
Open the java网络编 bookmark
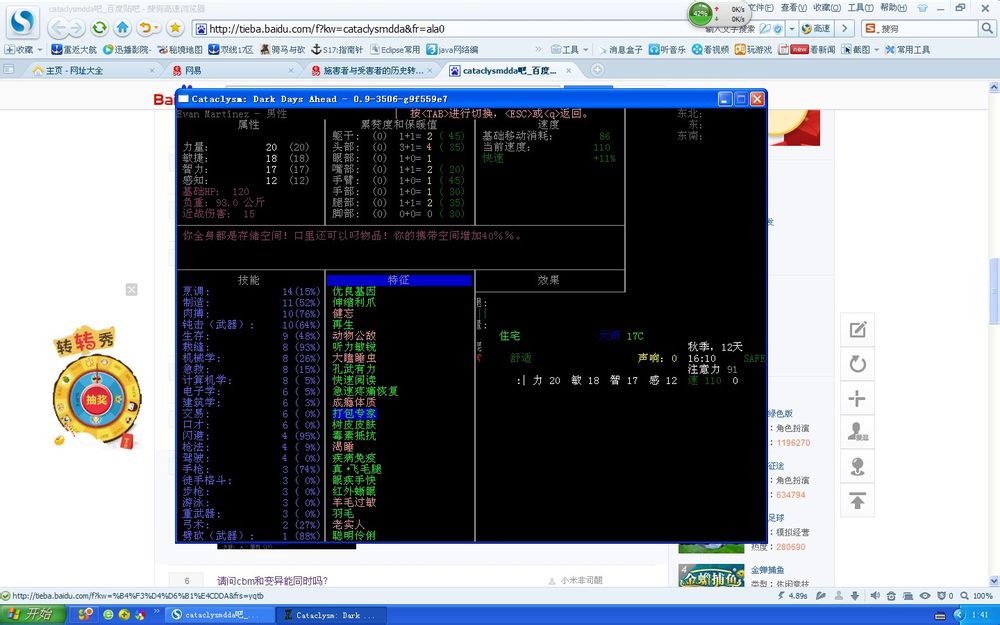(452, 49)
